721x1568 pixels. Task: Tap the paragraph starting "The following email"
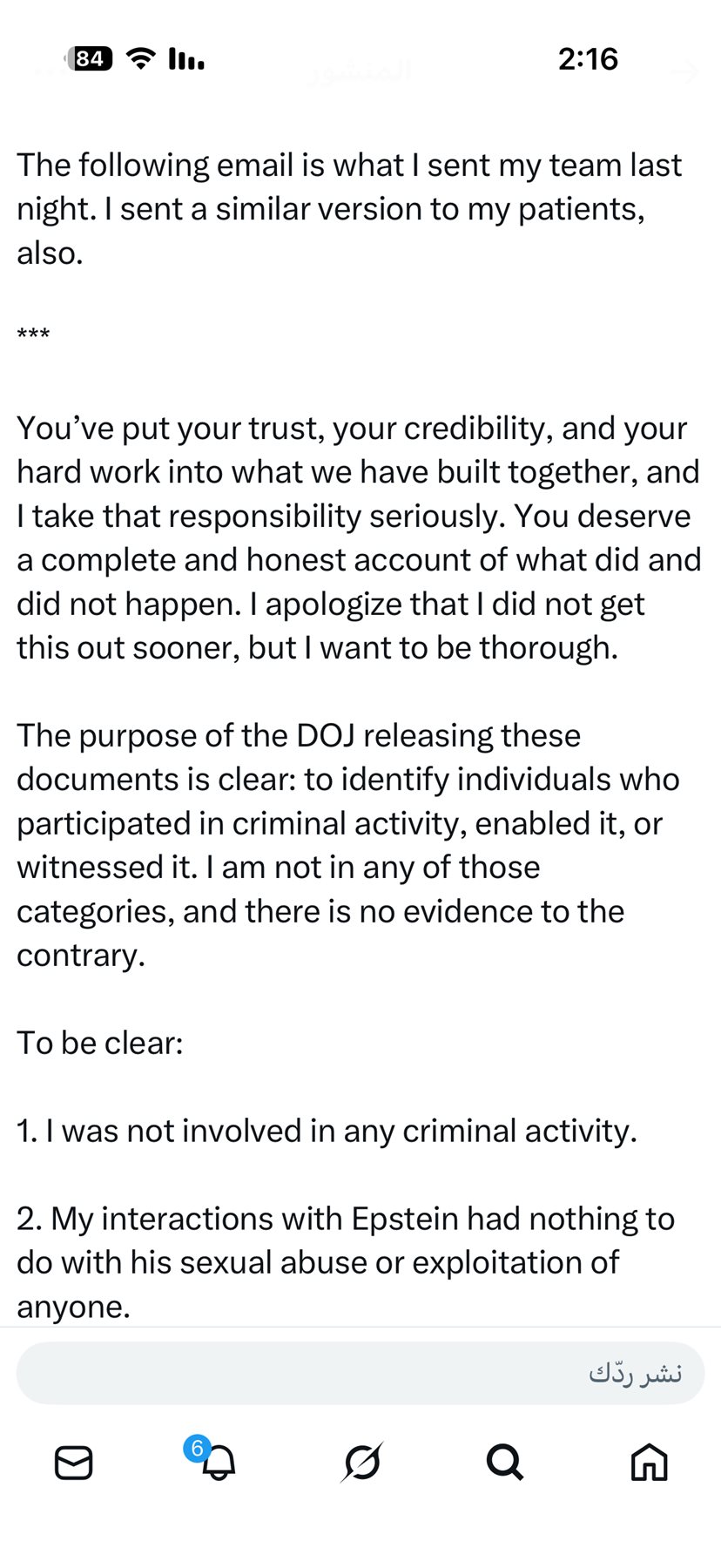[348, 209]
